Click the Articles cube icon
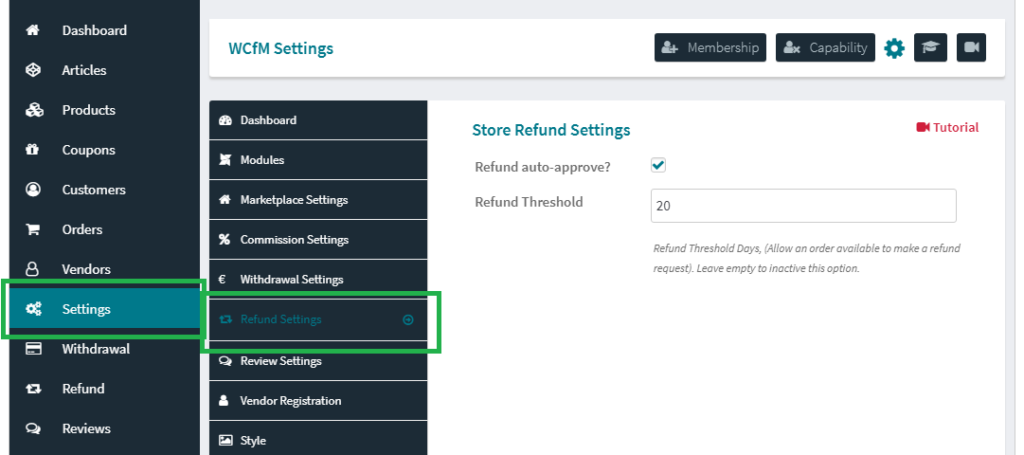The height and width of the screenshot is (455, 1024). 33,70
